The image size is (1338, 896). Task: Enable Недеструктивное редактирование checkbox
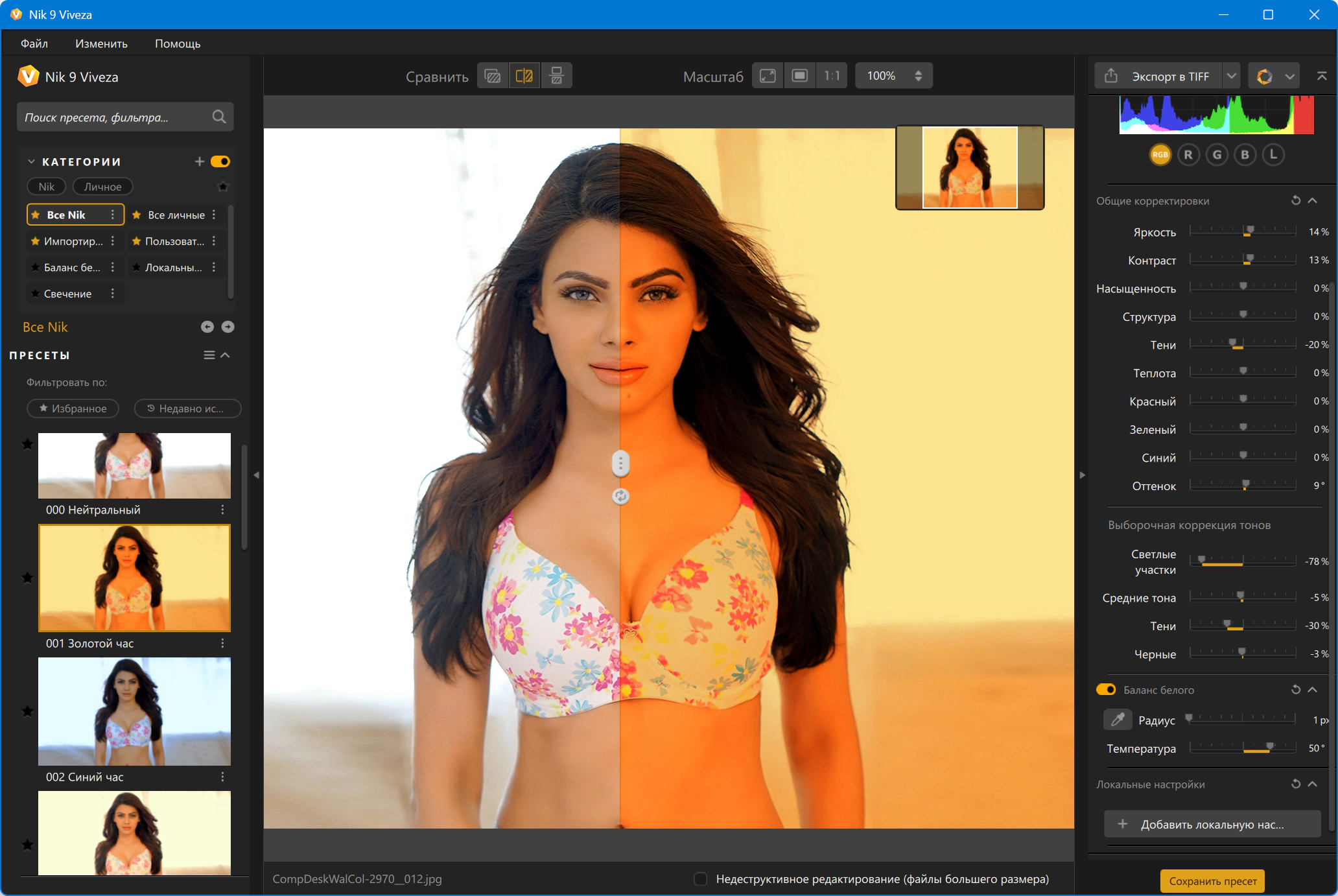[x=700, y=879]
